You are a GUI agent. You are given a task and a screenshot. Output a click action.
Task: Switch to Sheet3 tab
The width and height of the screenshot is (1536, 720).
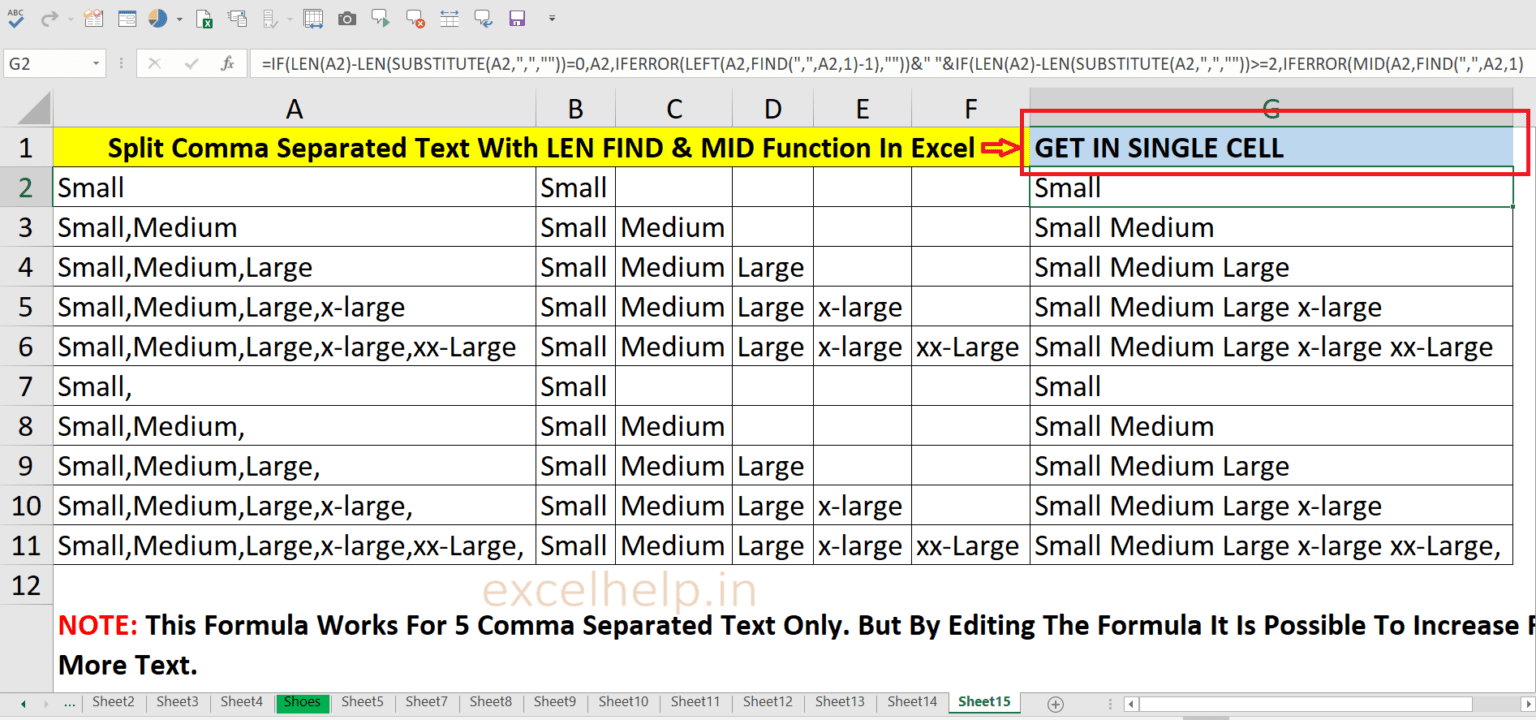pyautogui.click(x=177, y=702)
